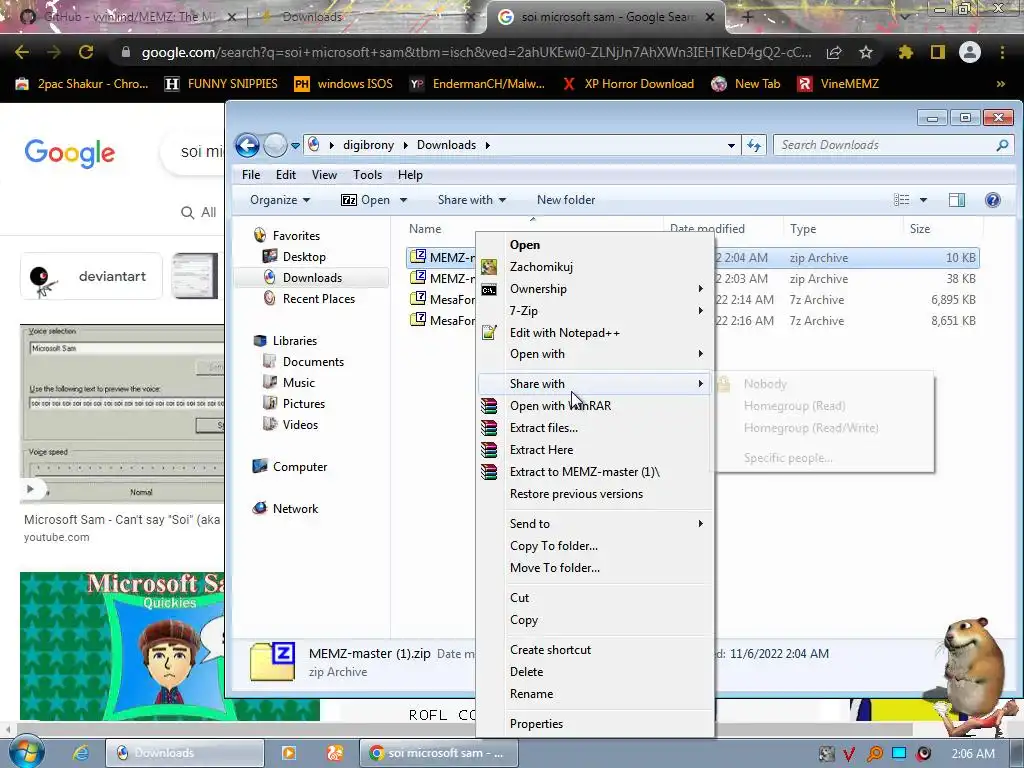The width and height of the screenshot is (1024, 768).
Task: Select Computer in navigation pane
Action: [x=300, y=467]
